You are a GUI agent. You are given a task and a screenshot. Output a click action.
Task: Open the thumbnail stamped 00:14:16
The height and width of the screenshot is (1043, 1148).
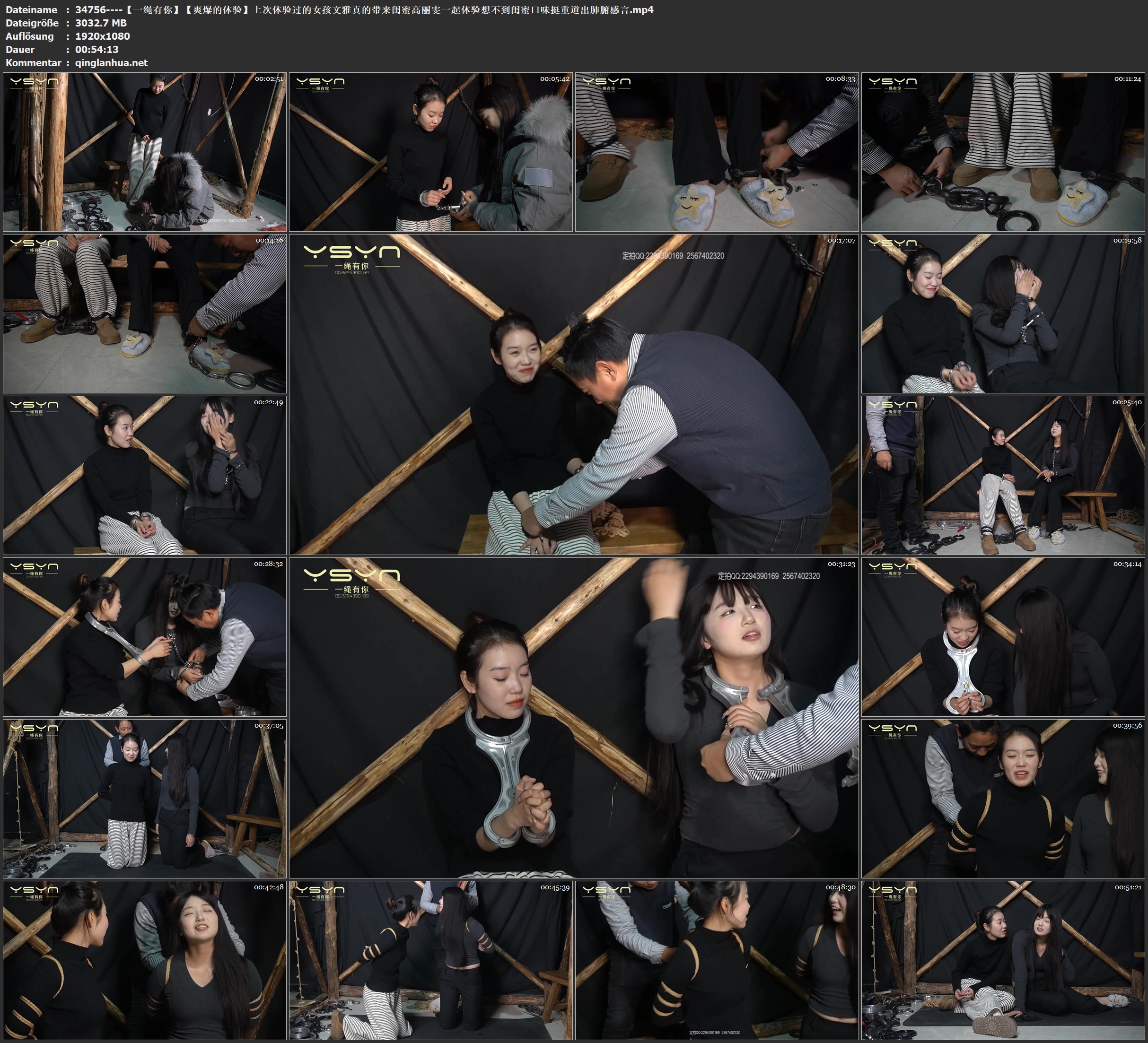(145, 313)
